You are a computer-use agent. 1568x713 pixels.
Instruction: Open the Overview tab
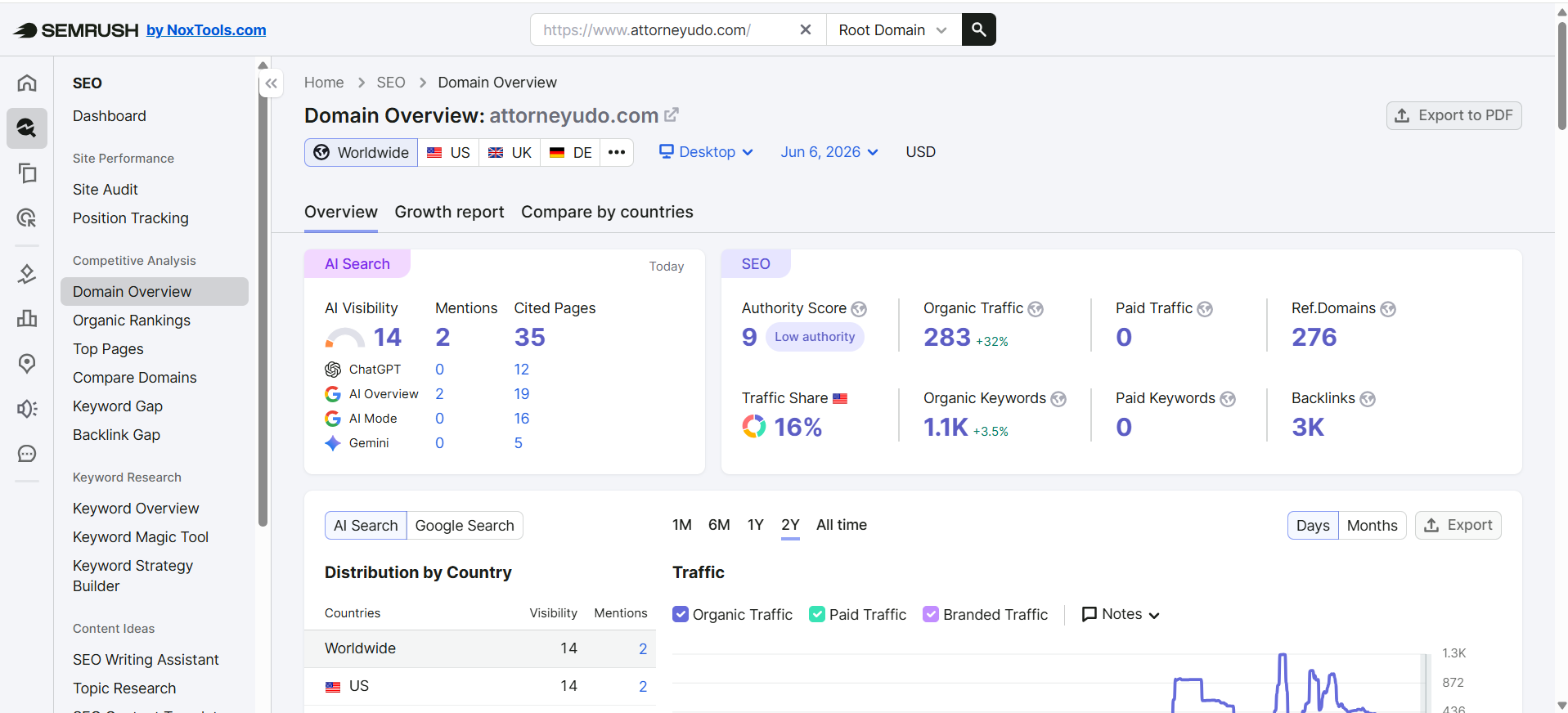341,212
